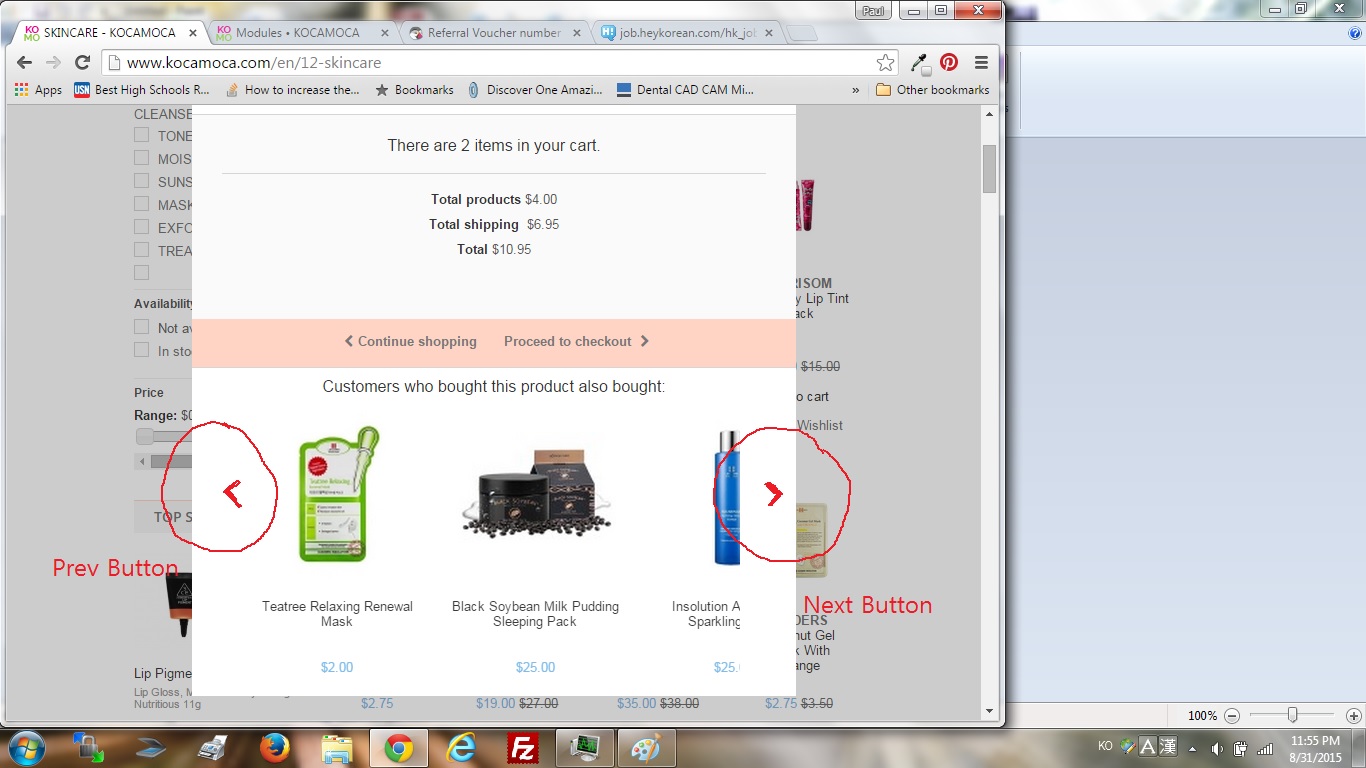Viewport: 1366px width, 768px height.
Task: Click the price range slider handle
Action: [x=145, y=436]
